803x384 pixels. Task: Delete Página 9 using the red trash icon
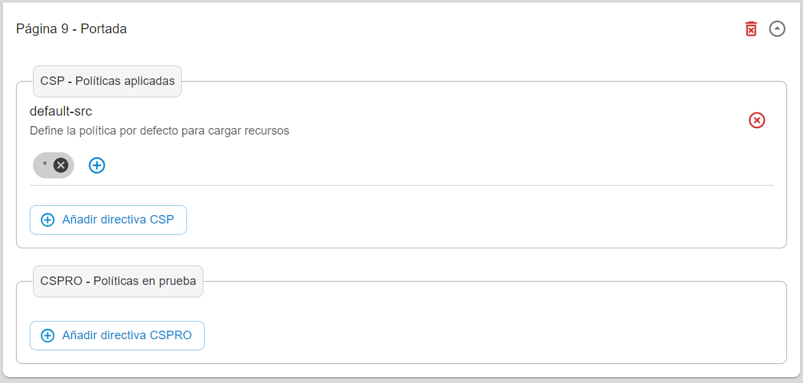click(x=751, y=29)
